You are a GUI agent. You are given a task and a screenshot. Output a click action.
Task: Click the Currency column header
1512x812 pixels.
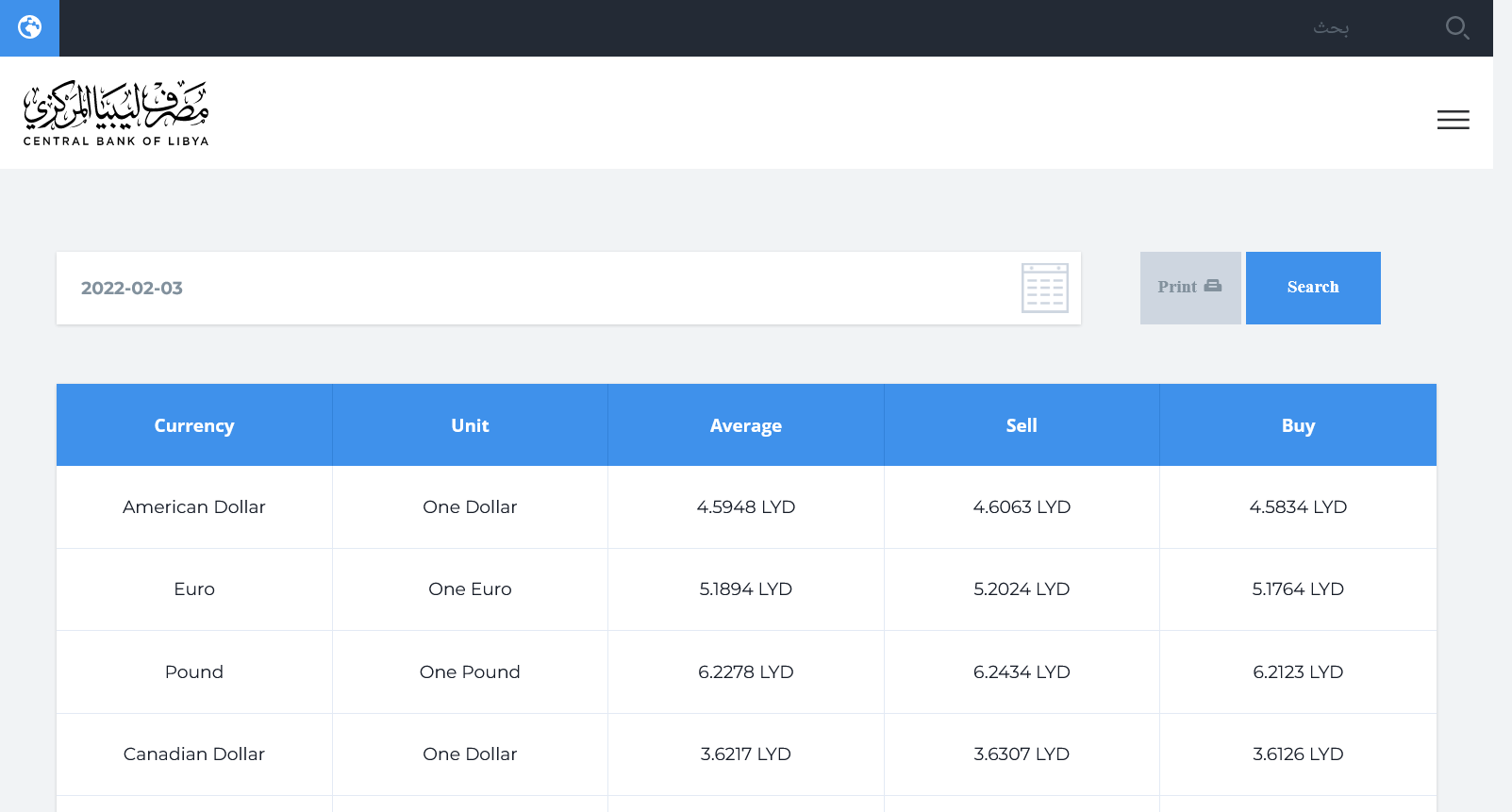click(194, 425)
